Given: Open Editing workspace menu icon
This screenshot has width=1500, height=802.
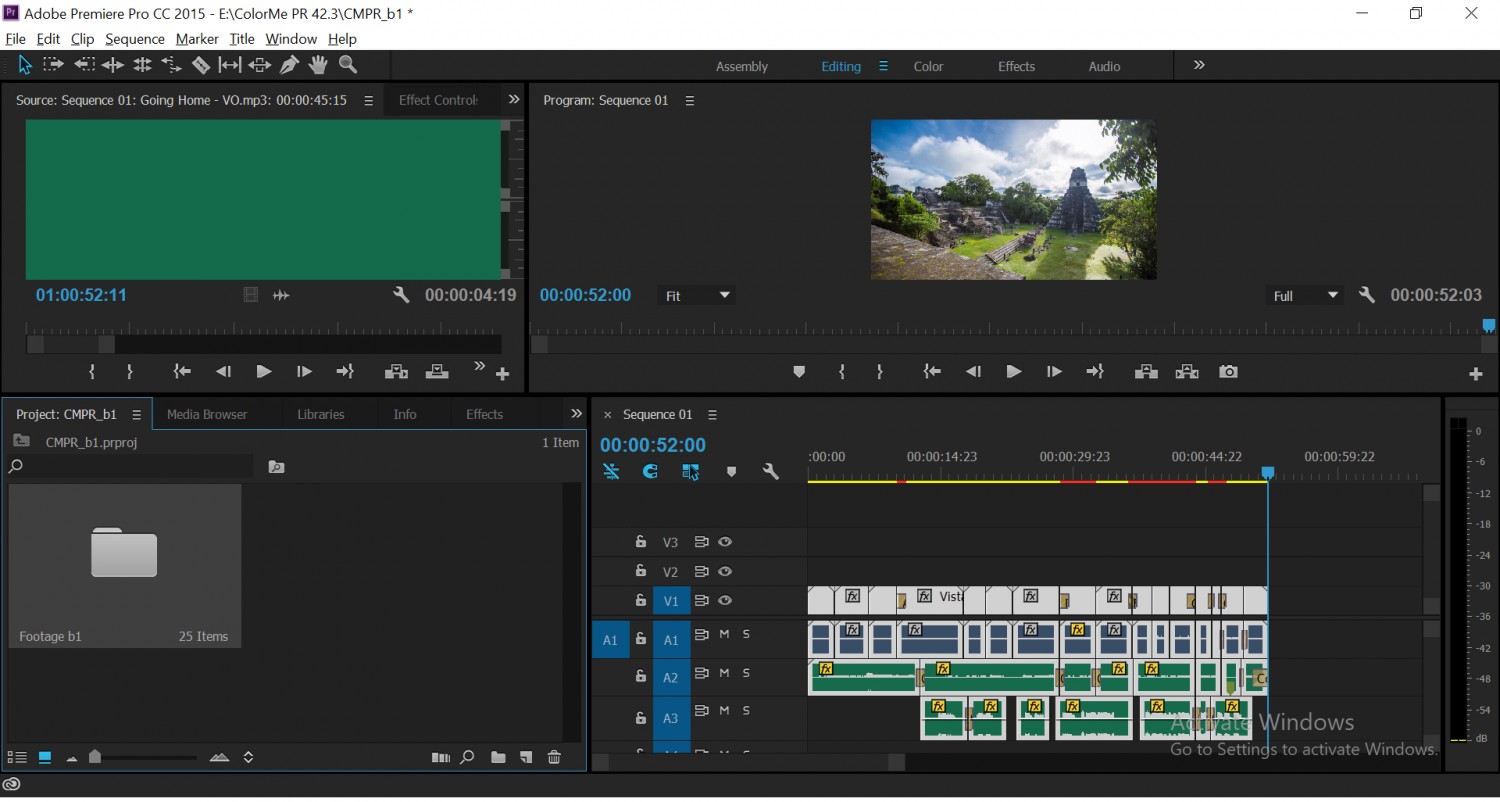Looking at the screenshot, I should tap(883, 66).
